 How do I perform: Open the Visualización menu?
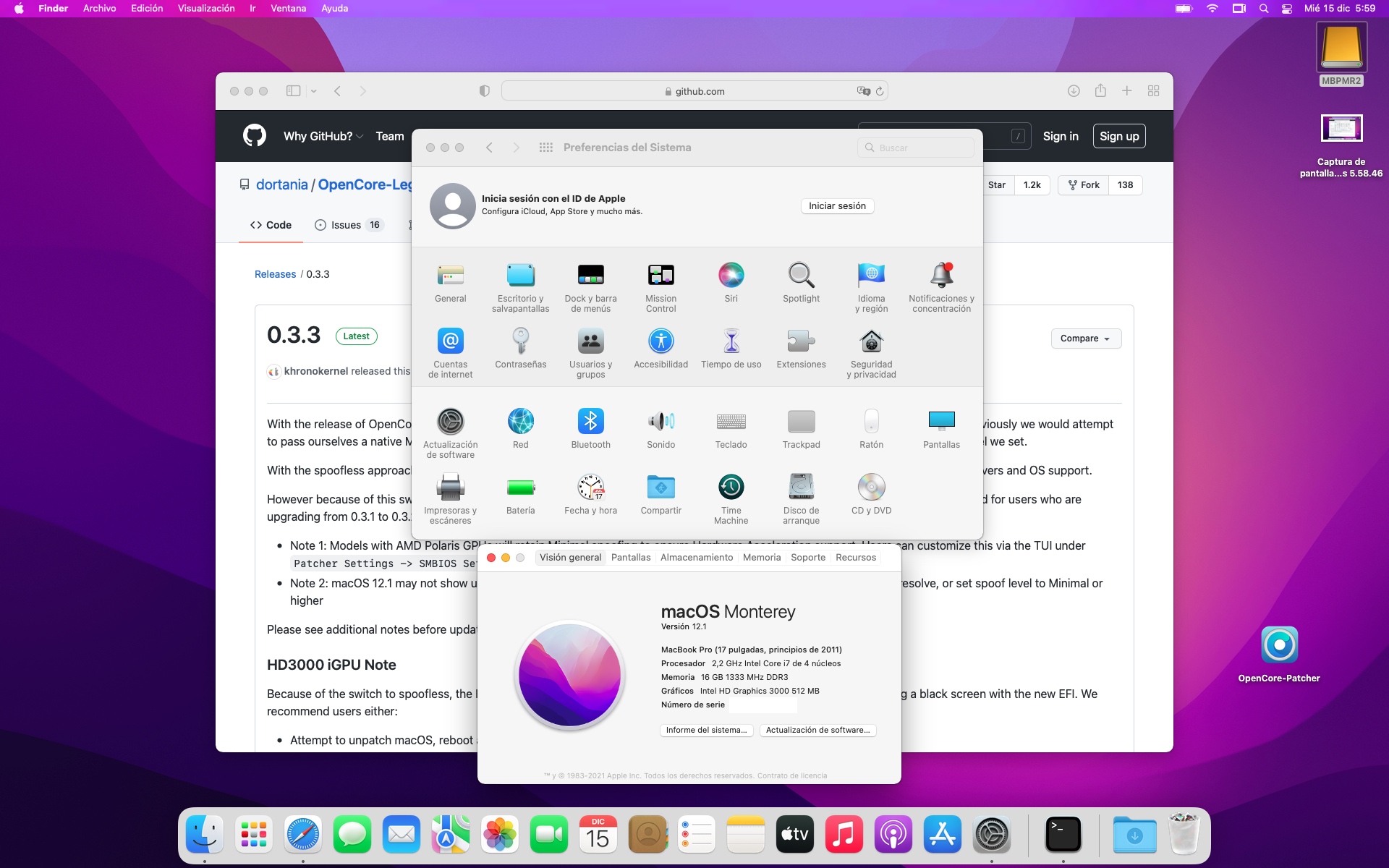(x=206, y=9)
